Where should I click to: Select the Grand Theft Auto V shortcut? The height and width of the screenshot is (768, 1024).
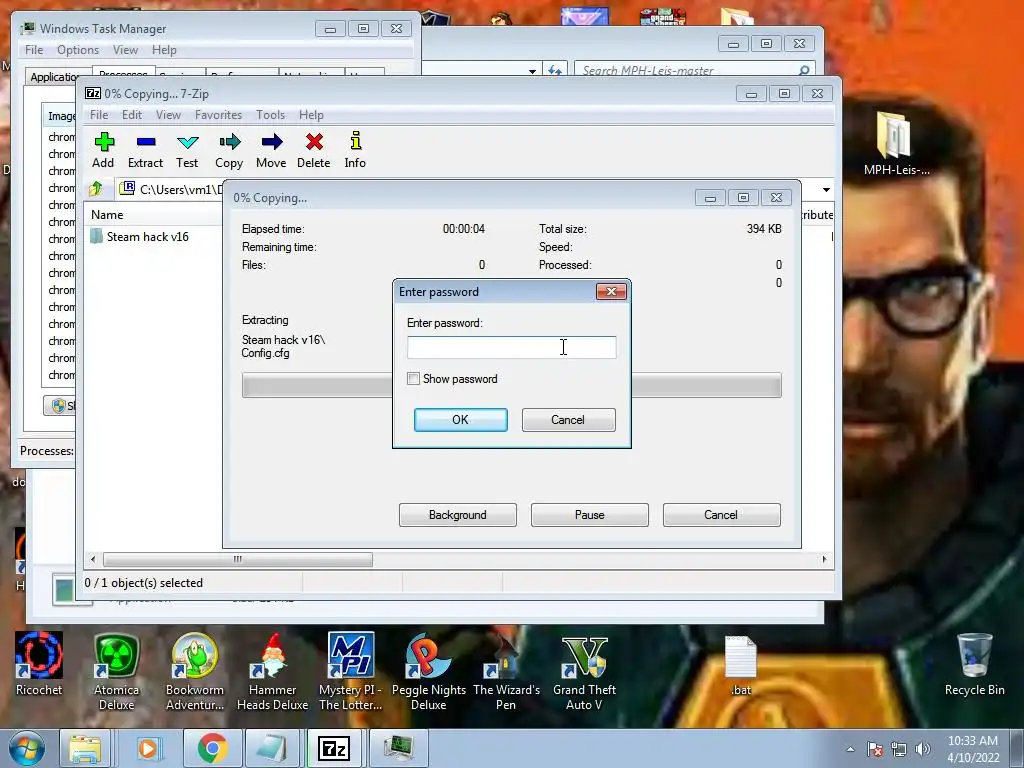[x=584, y=671]
